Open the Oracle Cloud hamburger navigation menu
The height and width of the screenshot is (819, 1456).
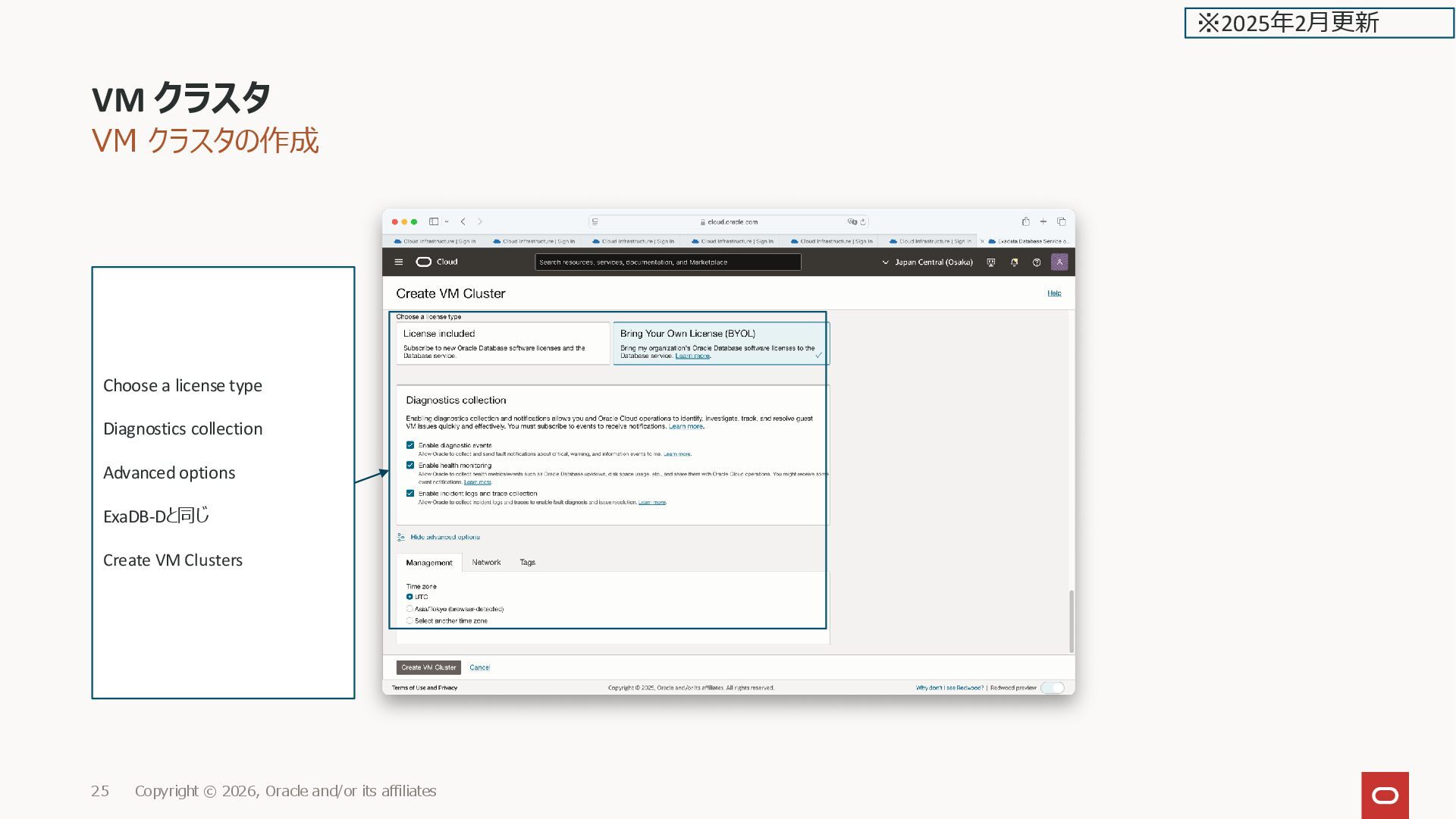(399, 262)
